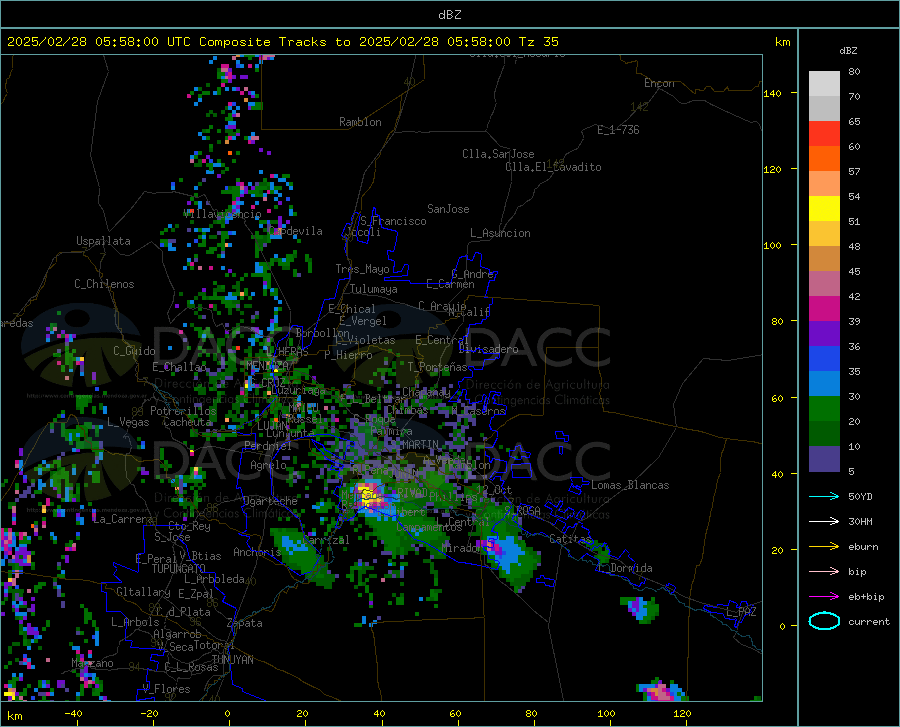The height and width of the screenshot is (727, 900).
Task: Select the light blue 30–35 dBZ swatch
Action: 824,384
